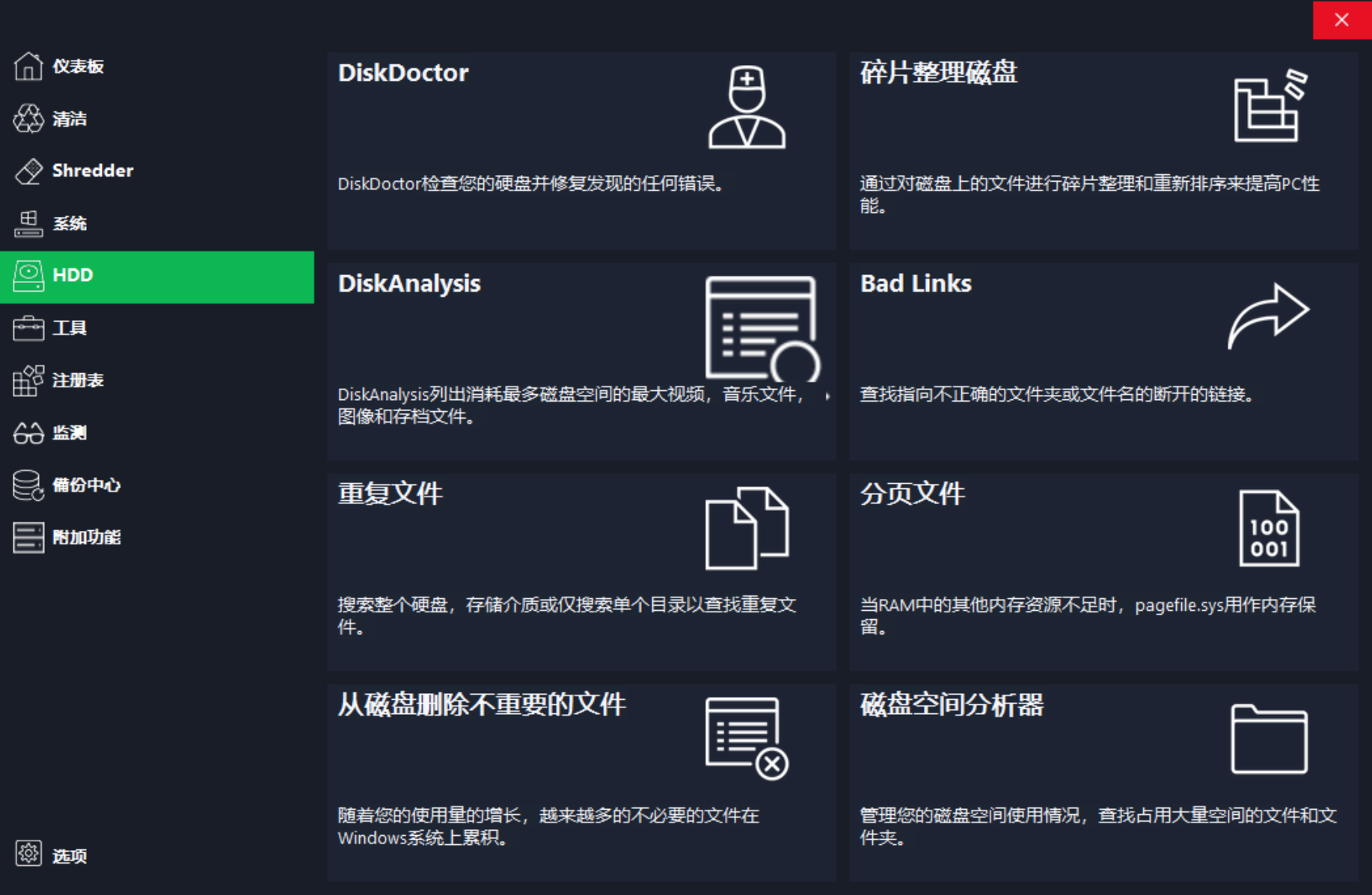Click the pagefile.sys description text

click(x=1088, y=615)
